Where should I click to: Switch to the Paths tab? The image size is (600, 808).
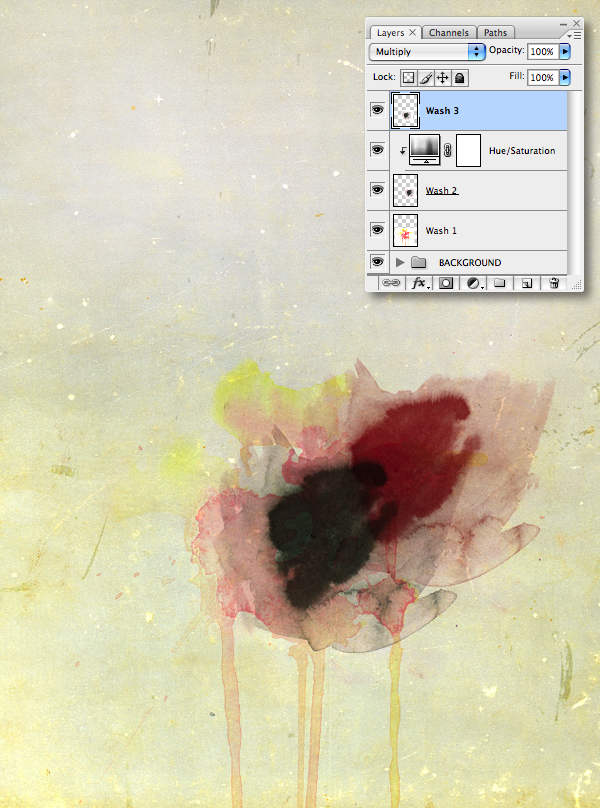(495, 32)
